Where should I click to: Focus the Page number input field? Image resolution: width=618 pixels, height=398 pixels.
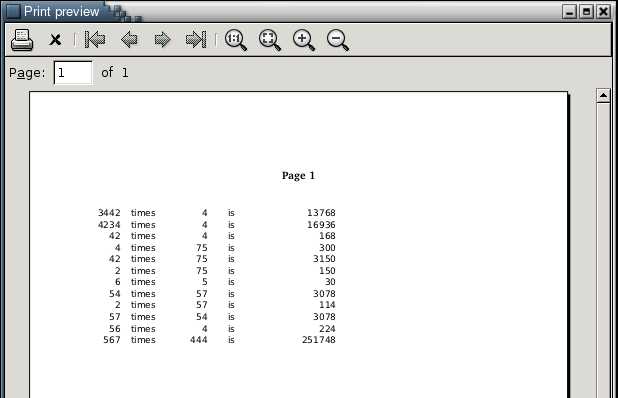(73, 73)
